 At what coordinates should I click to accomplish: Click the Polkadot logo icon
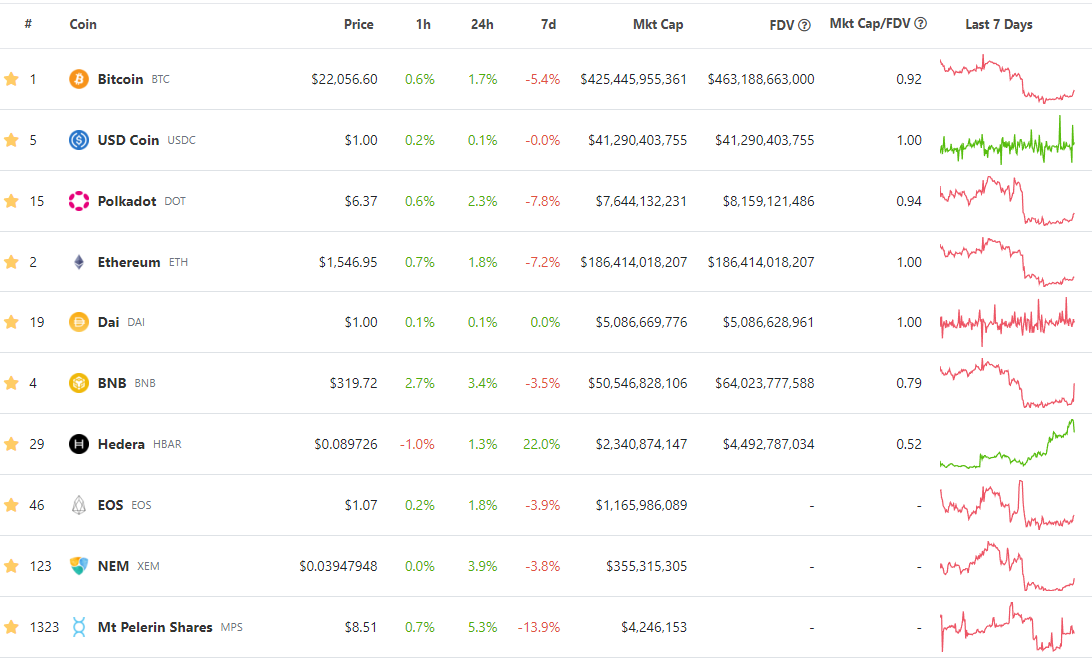(x=79, y=201)
